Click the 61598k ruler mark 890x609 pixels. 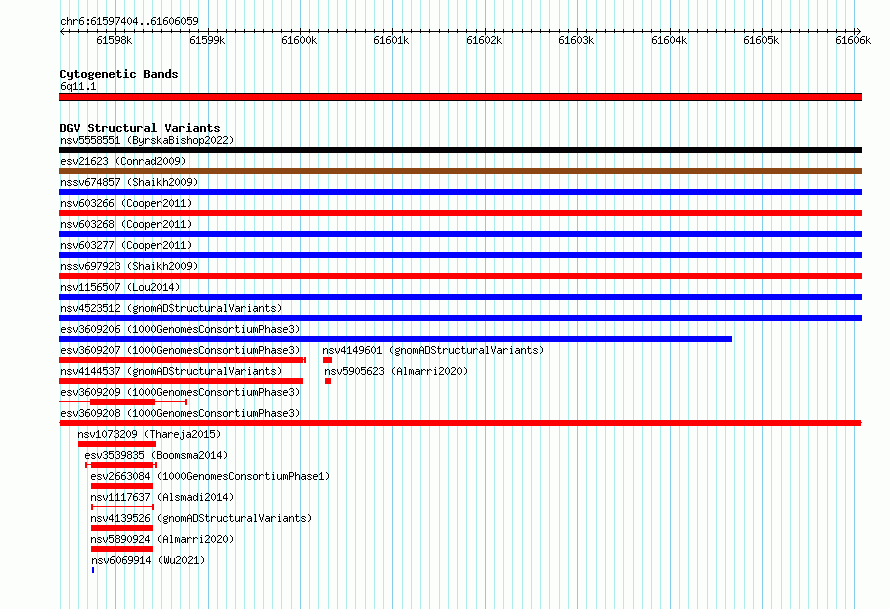114,40
